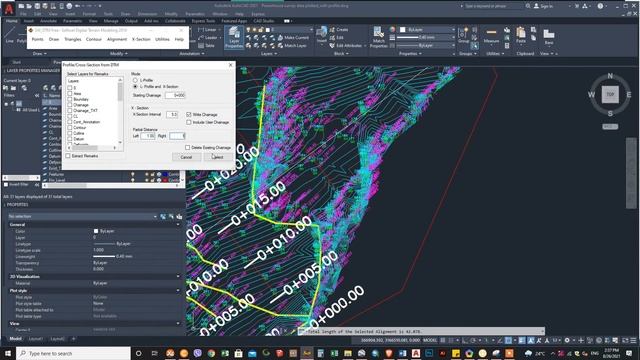640x360 pixels.
Task: Open the X-Section menu in DTM window
Action: tap(141, 39)
